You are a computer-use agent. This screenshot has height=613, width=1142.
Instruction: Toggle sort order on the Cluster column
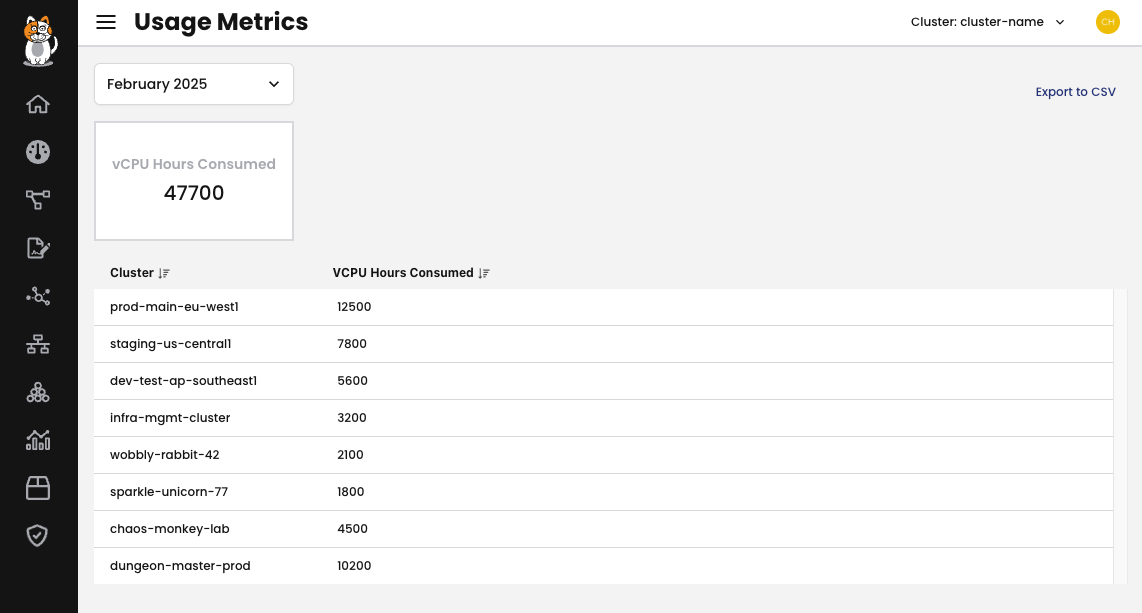(164, 273)
